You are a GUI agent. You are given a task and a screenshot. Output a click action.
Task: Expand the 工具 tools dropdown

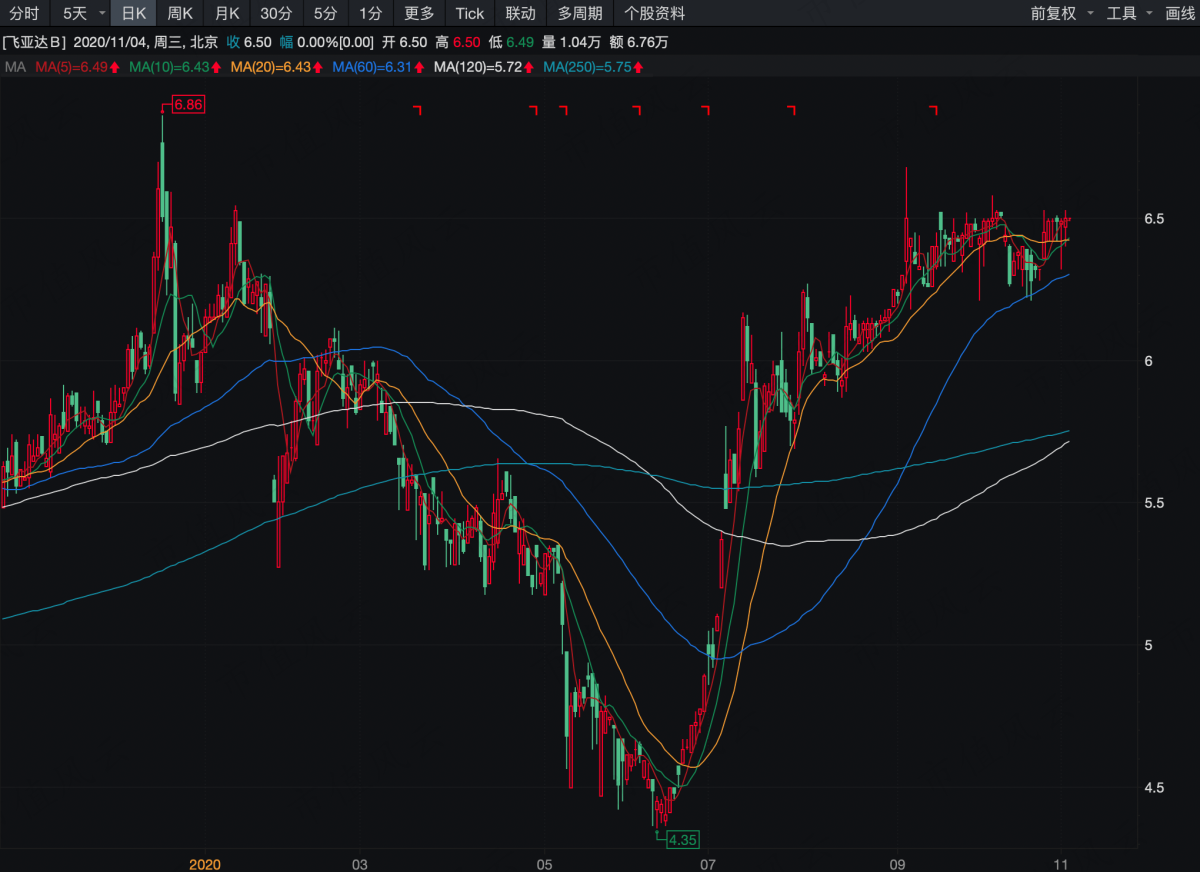tap(1148, 13)
